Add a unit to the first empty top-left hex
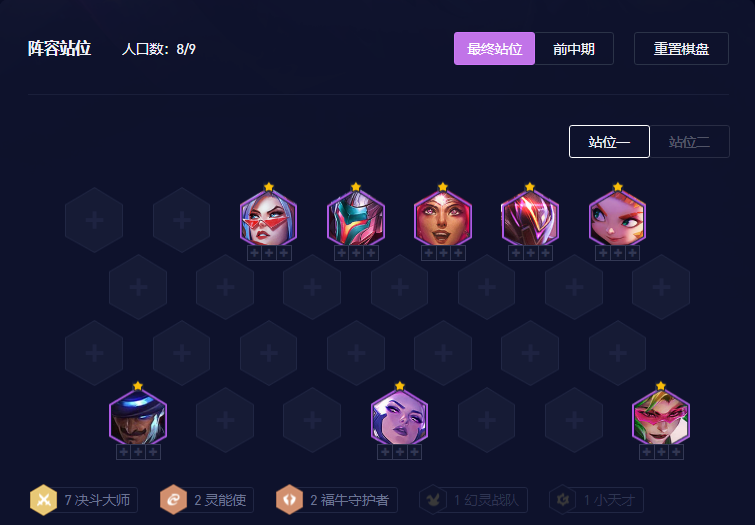This screenshot has height=525, width=755. point(94,220)
